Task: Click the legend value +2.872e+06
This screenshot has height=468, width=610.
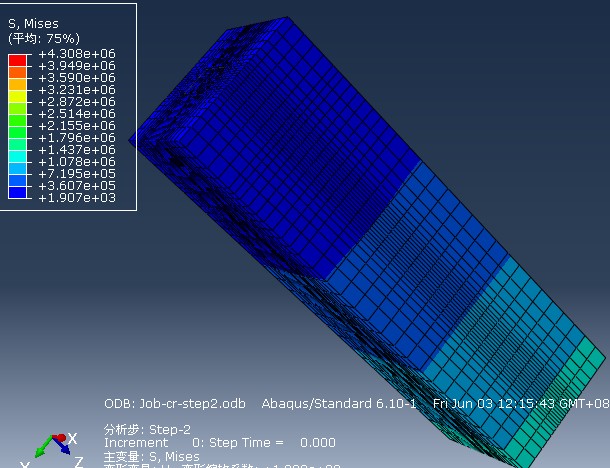Action: tap(77, 102)
